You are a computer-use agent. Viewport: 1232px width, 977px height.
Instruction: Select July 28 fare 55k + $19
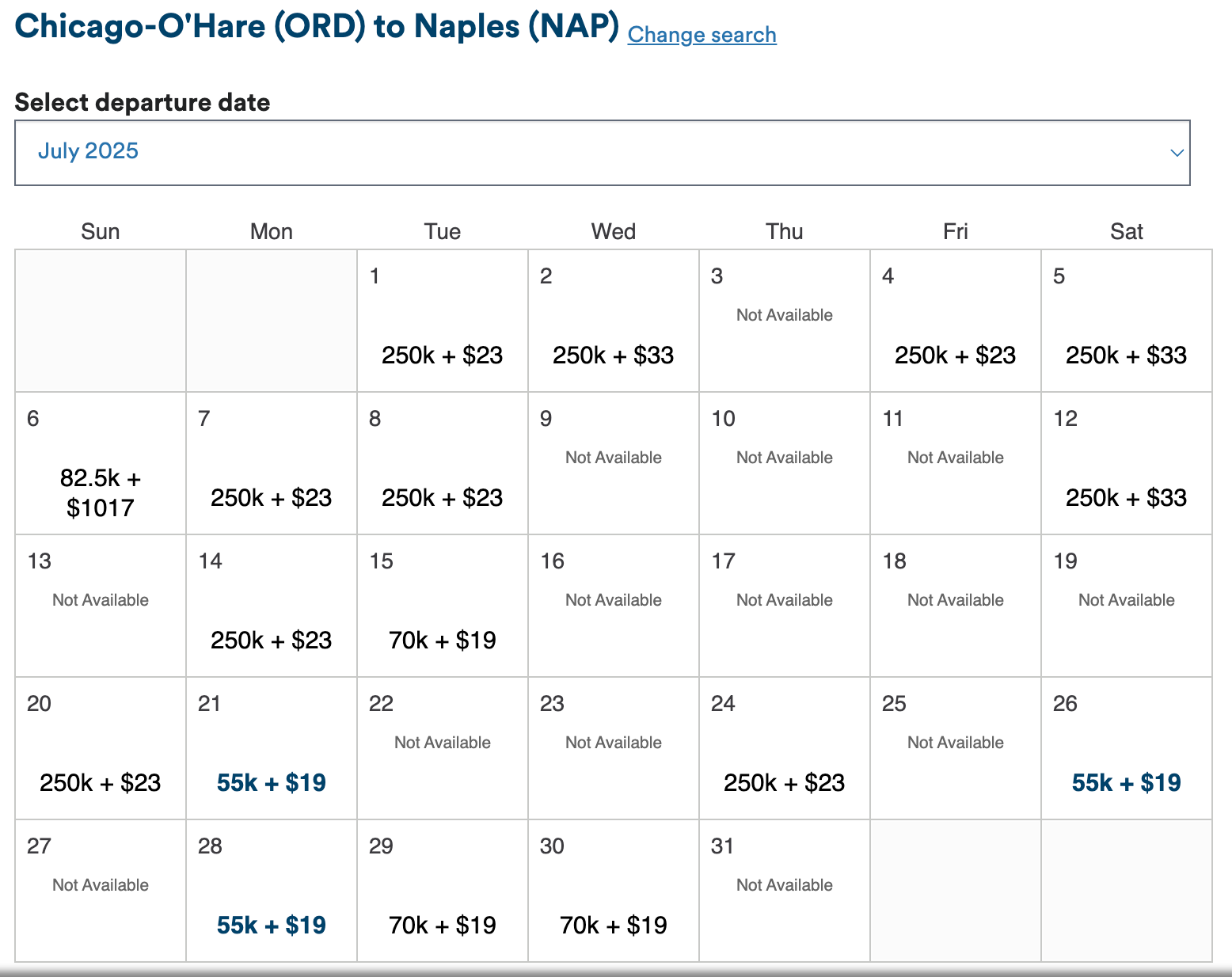[271, 926]
